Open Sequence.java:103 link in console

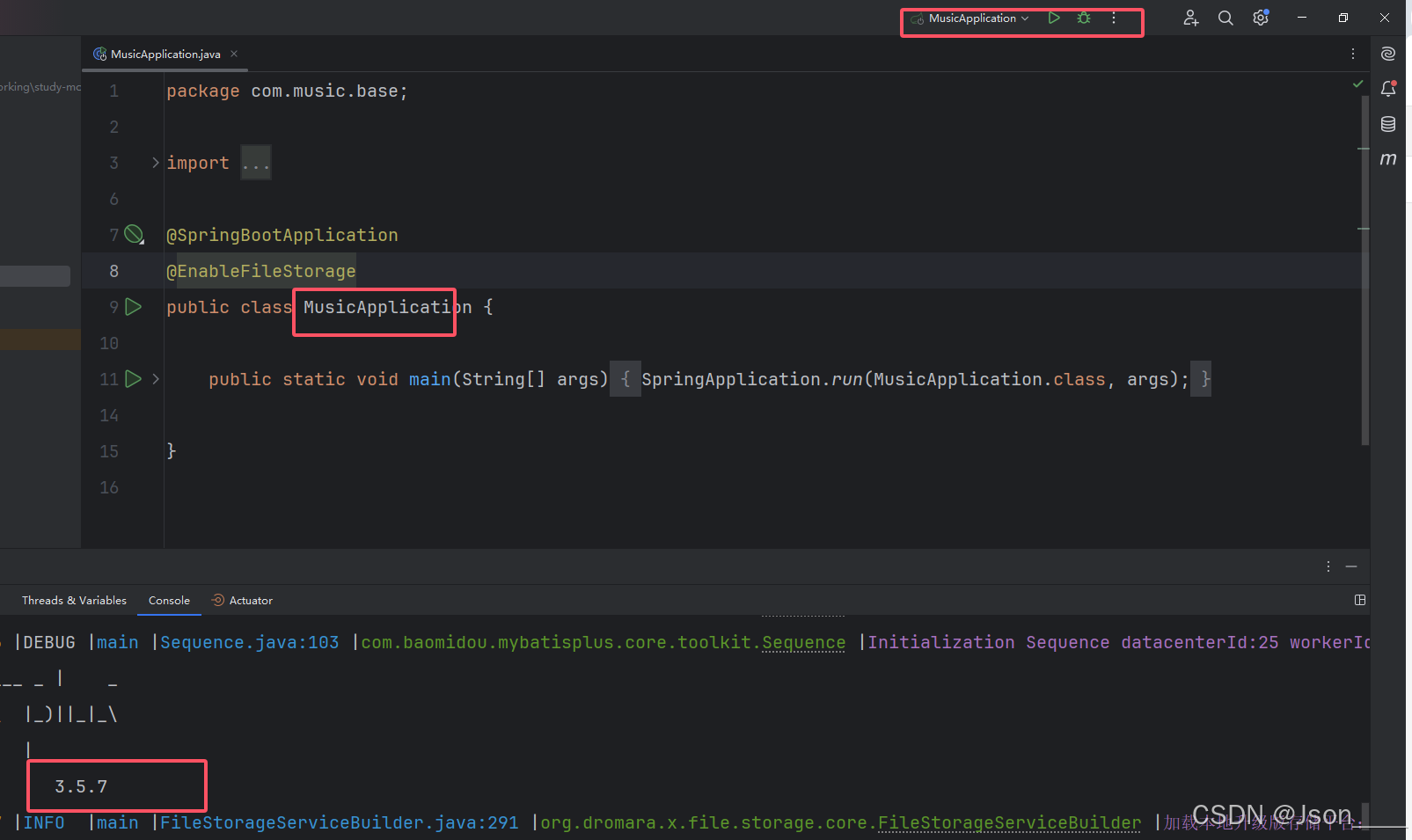pos(250,643)
